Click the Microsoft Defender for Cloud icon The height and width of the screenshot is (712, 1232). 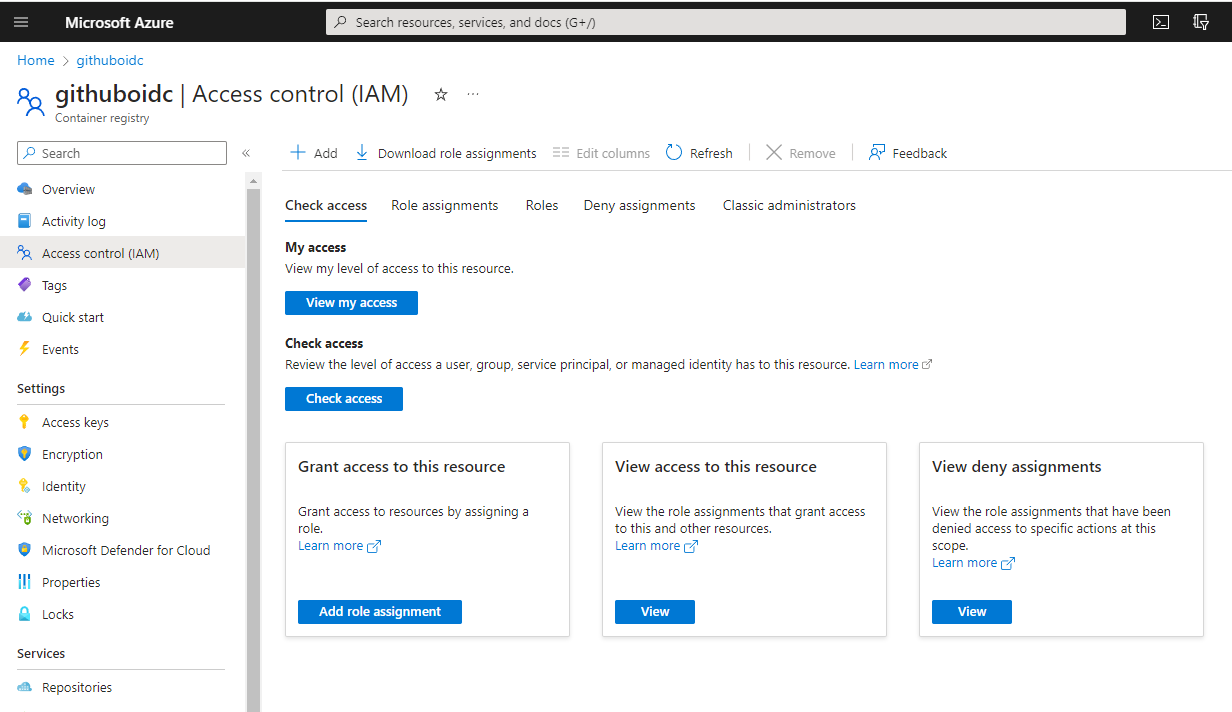click(x=25, y=550)
